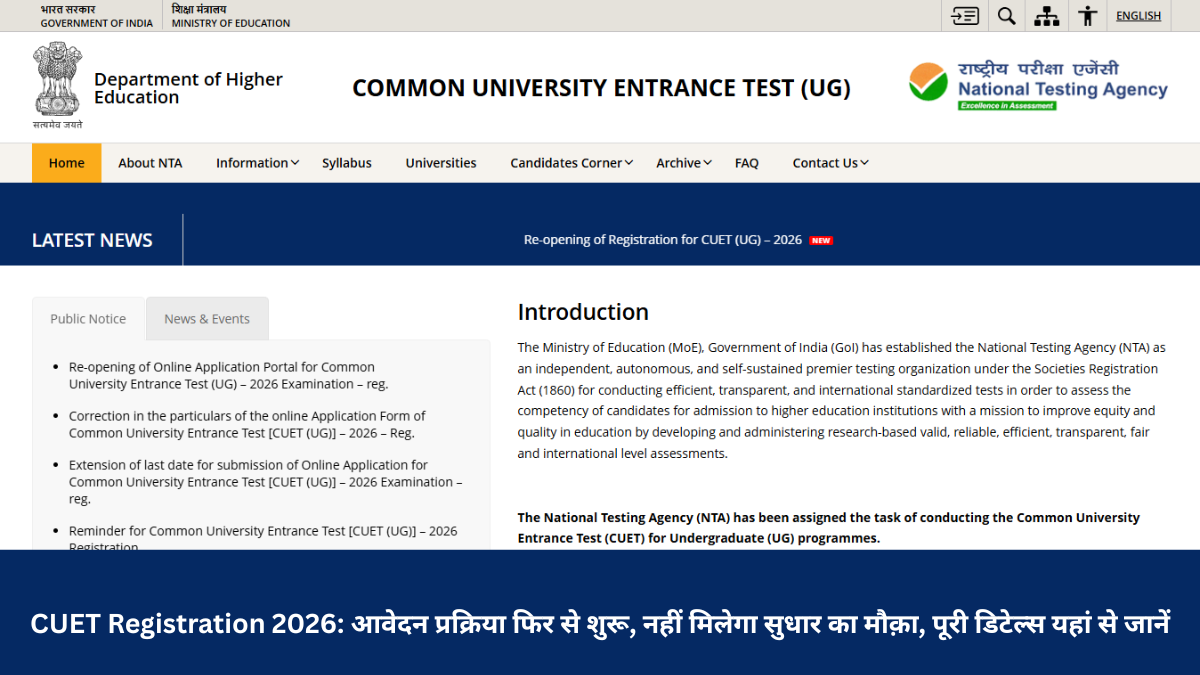Open the Information dropdown menu

[x=254, y=162]
